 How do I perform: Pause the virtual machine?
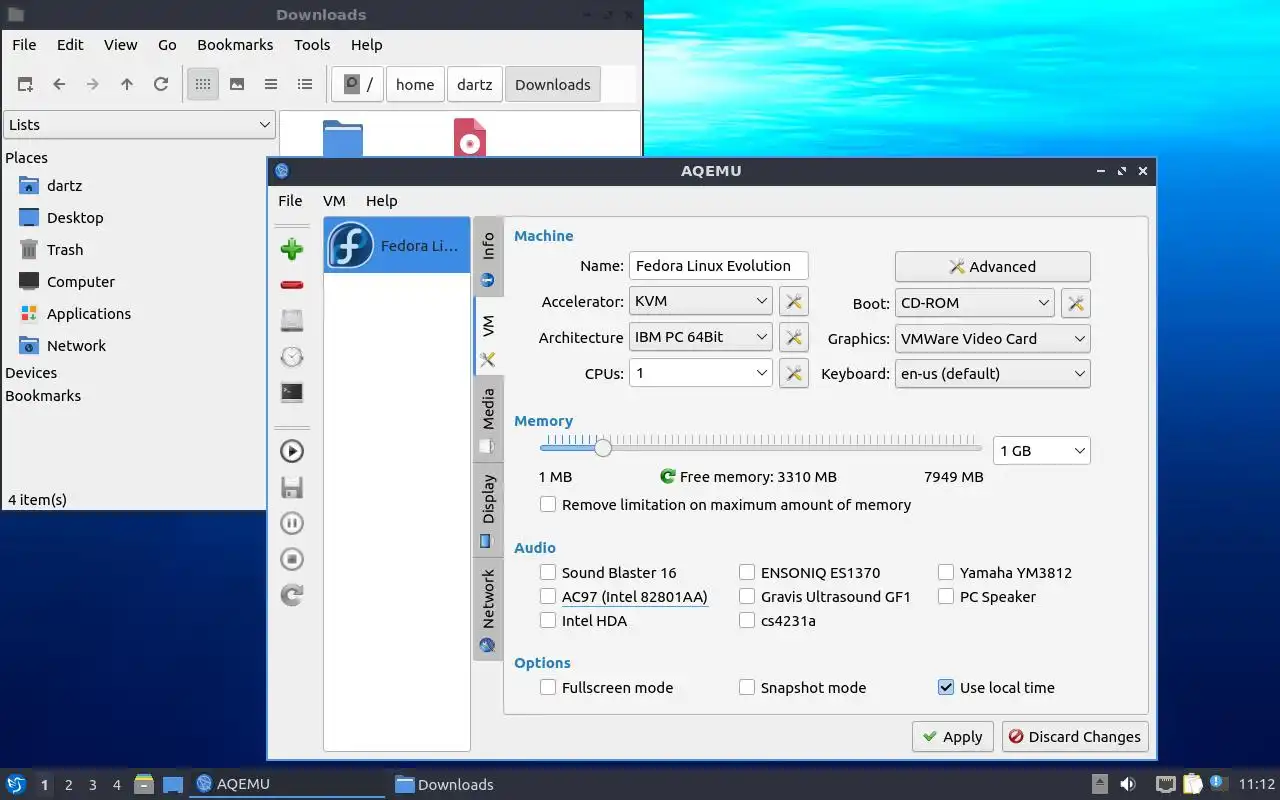click(292, 523)
